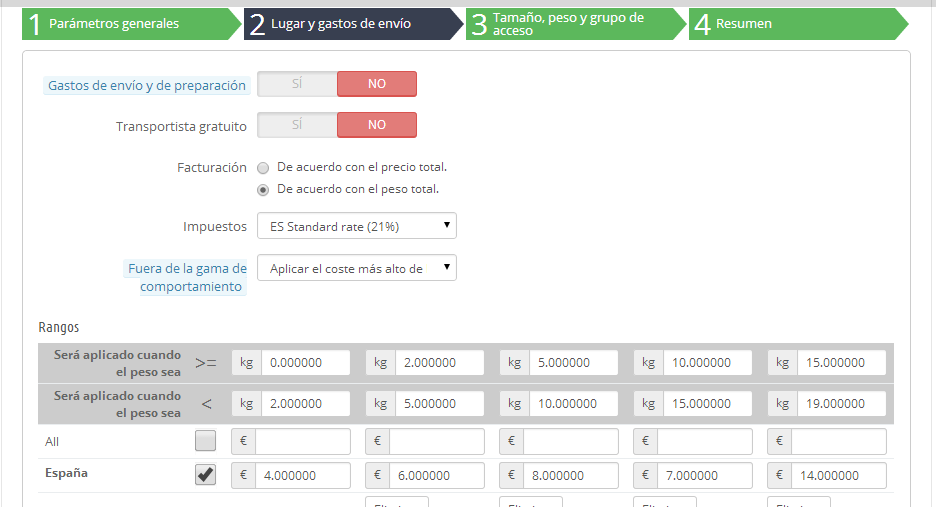Tick the All zones checkbox
The height and width of the screenshot is (507, 936).
point(205,441)
